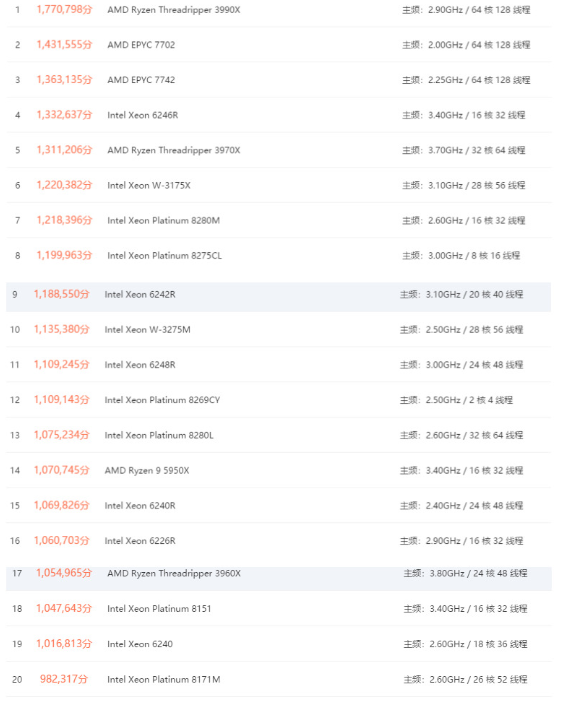This screenshot has height=705, width=561.
Task: Select AMD Ryzen Threadripper 3970X
Action: pos(174,150)
